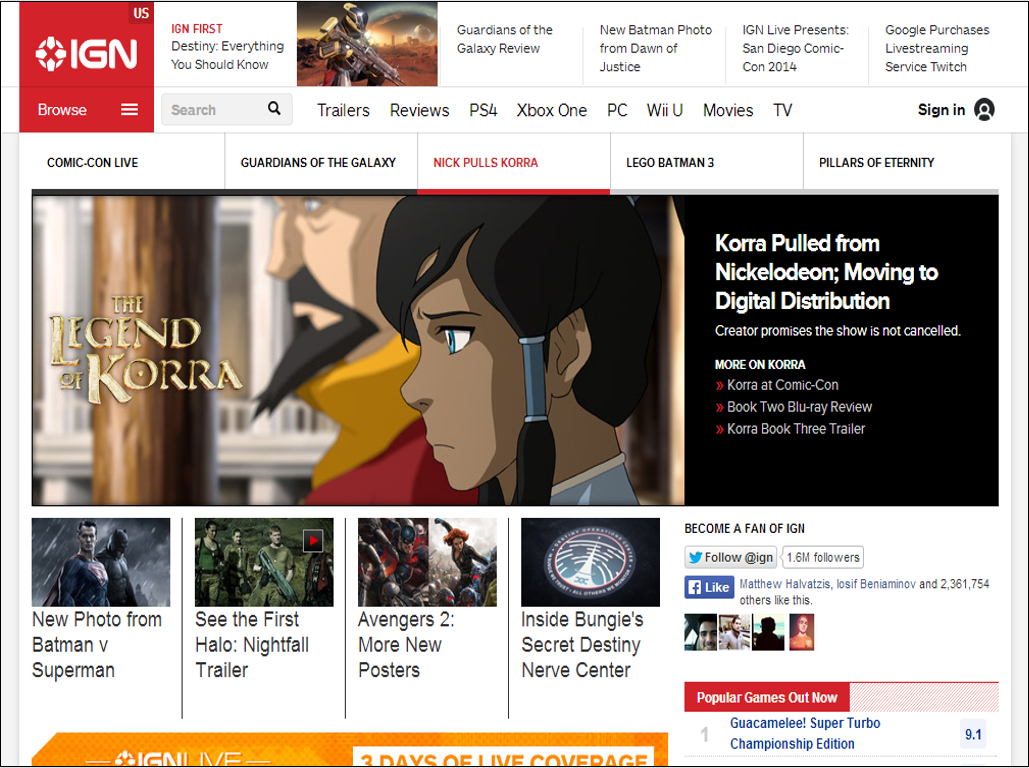The height and width of the screenshot is (768, 1029).
Task: Open the TV section
Action: (782, 110)
